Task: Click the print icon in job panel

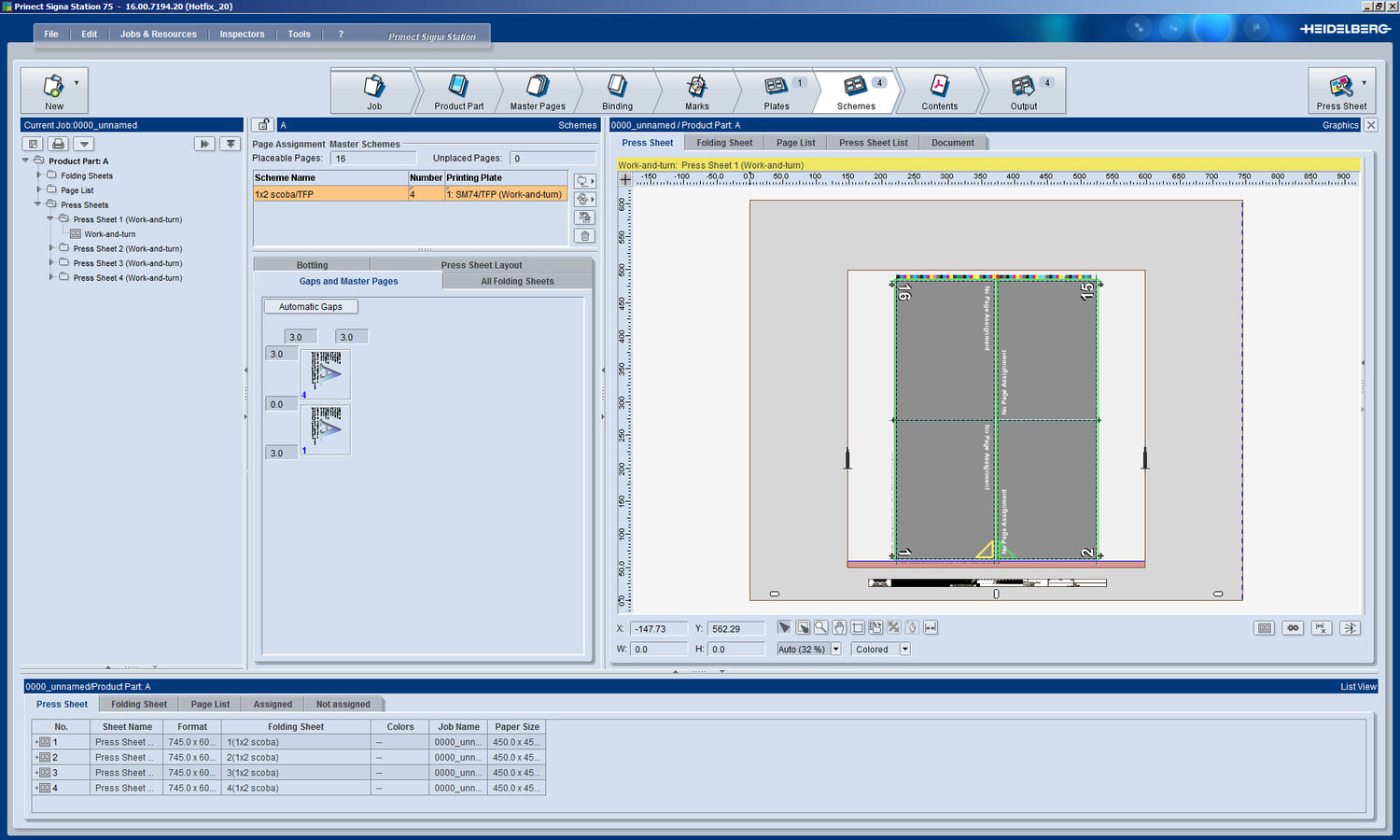Action: click(59, 144)
